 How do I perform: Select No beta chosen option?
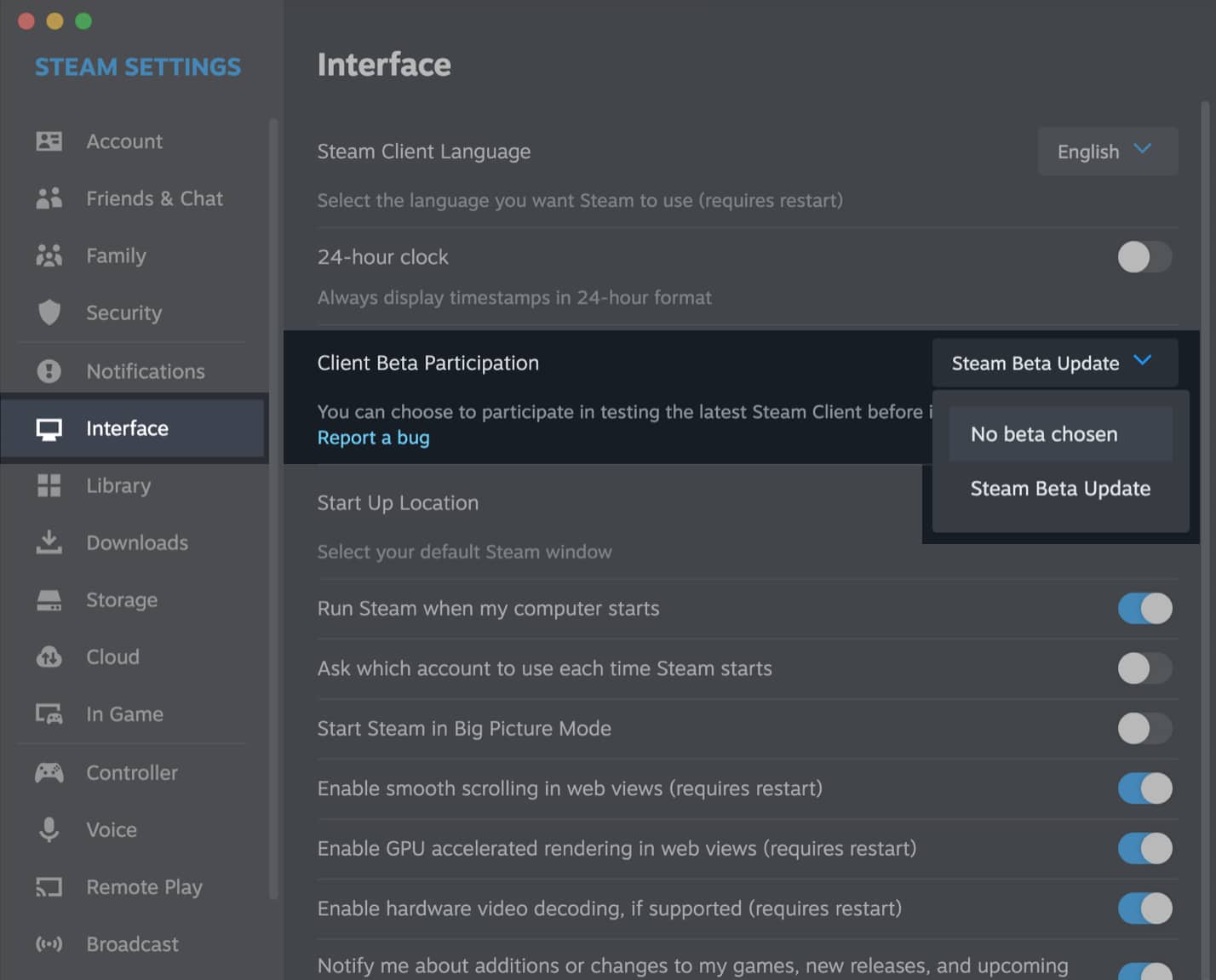point(1060,434)
